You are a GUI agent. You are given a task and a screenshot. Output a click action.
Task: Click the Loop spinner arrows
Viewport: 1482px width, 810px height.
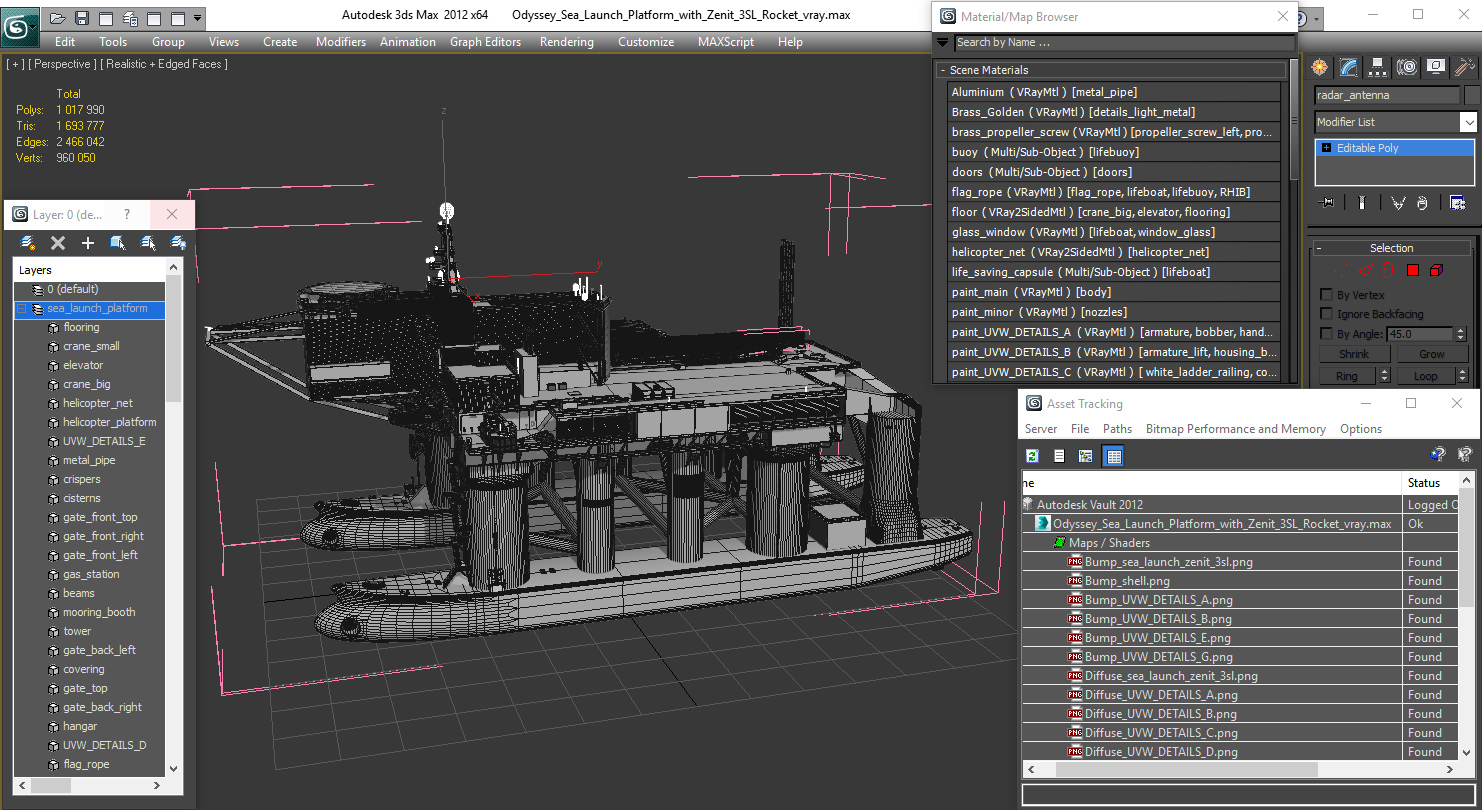[1461, 376]
